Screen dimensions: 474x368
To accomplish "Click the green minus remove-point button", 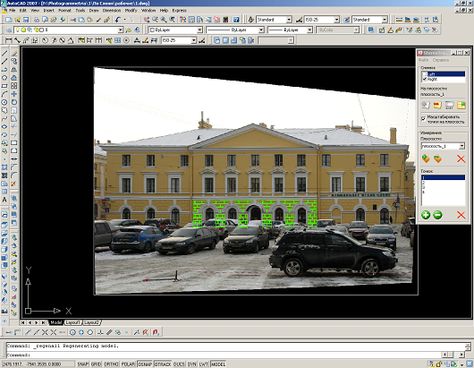I will 437,215.
